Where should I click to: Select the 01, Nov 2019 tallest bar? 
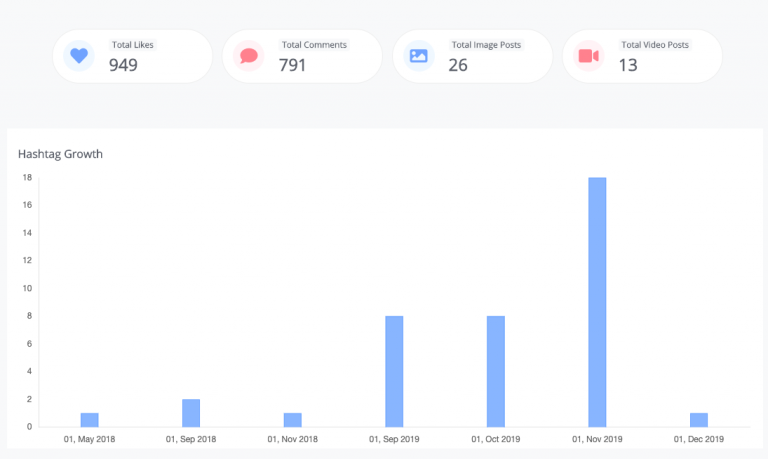coord(597,302)
